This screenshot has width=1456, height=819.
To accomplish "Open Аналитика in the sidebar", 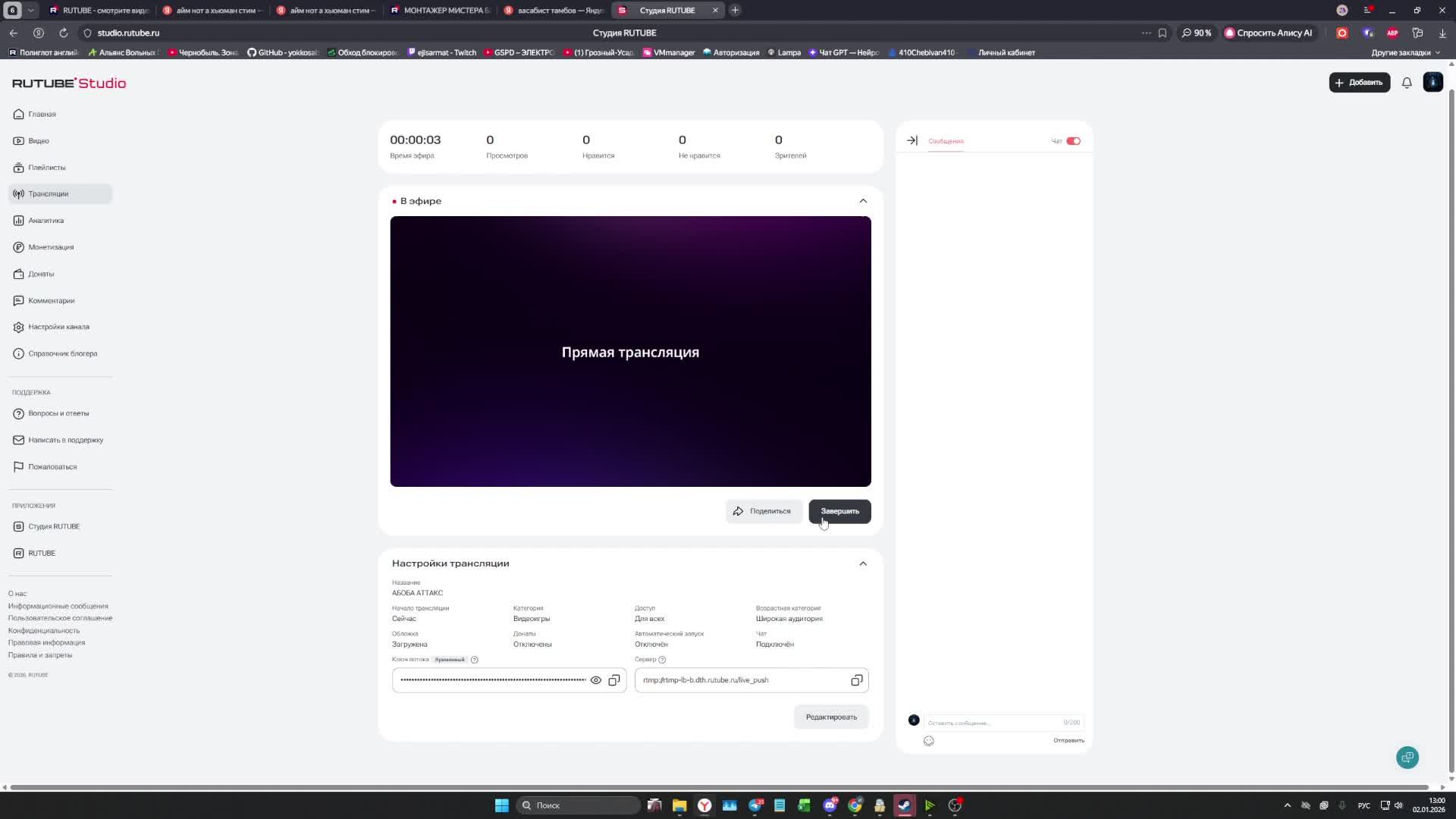I will click(61, 221).
